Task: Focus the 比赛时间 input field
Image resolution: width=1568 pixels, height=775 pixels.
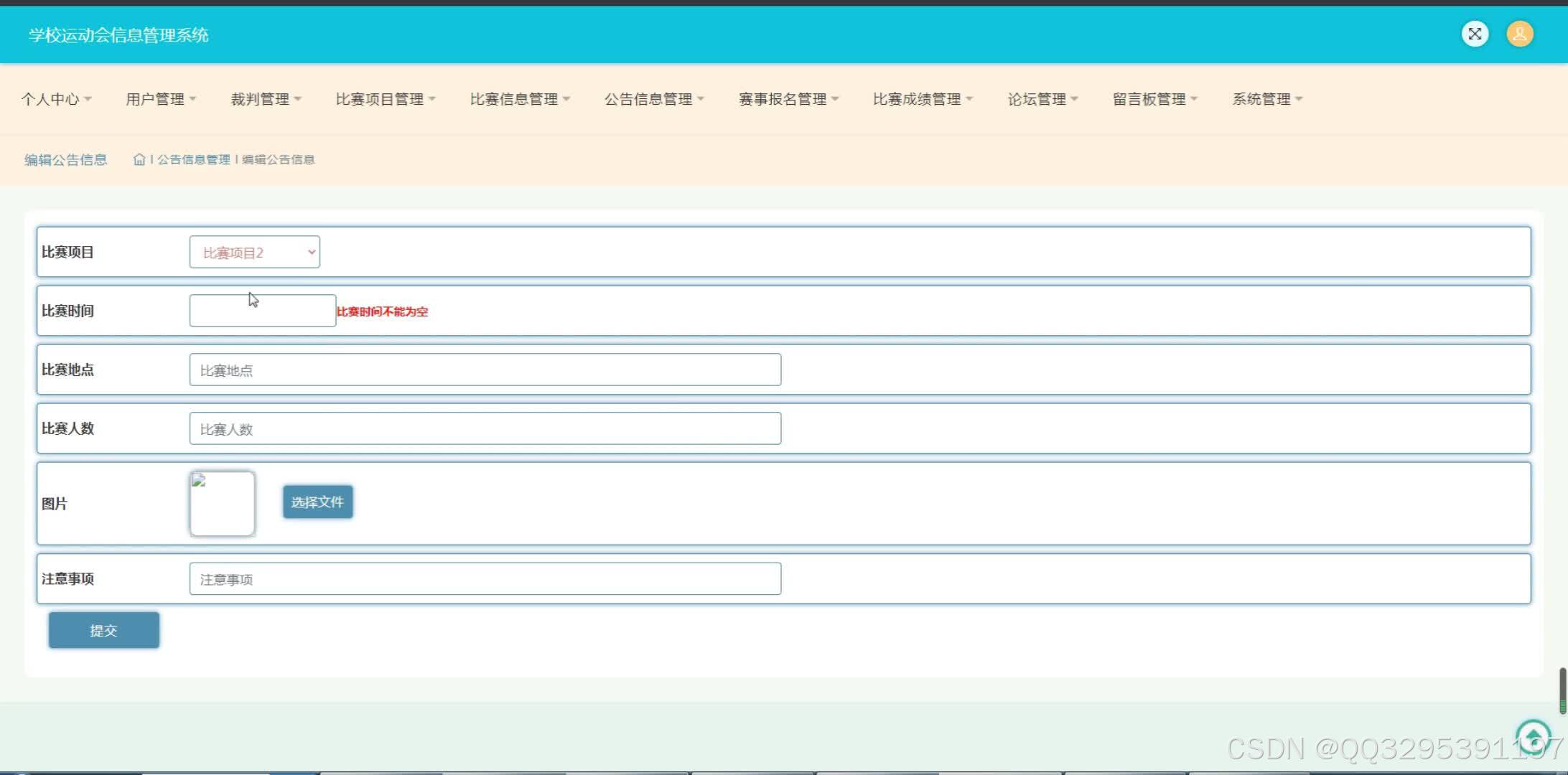Action: tap(263, 311)
